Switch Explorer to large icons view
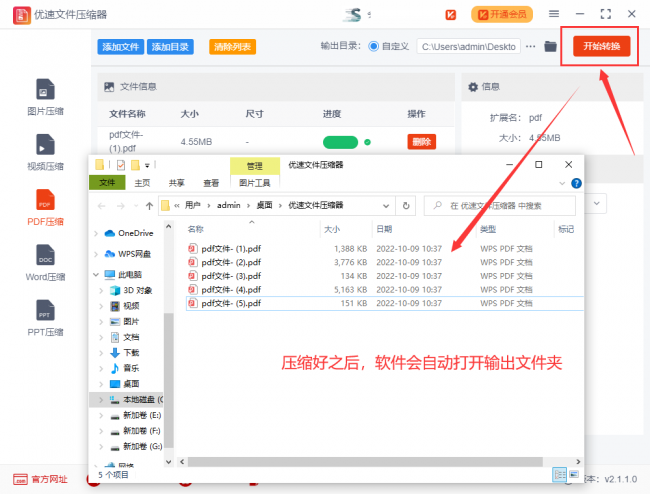650x494 pixels. pos(574,475)
